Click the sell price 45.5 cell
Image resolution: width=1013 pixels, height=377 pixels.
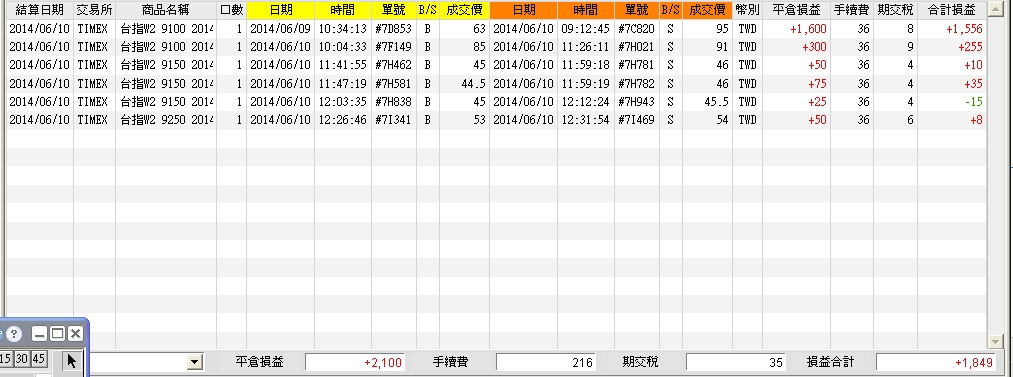click(707, 102)
